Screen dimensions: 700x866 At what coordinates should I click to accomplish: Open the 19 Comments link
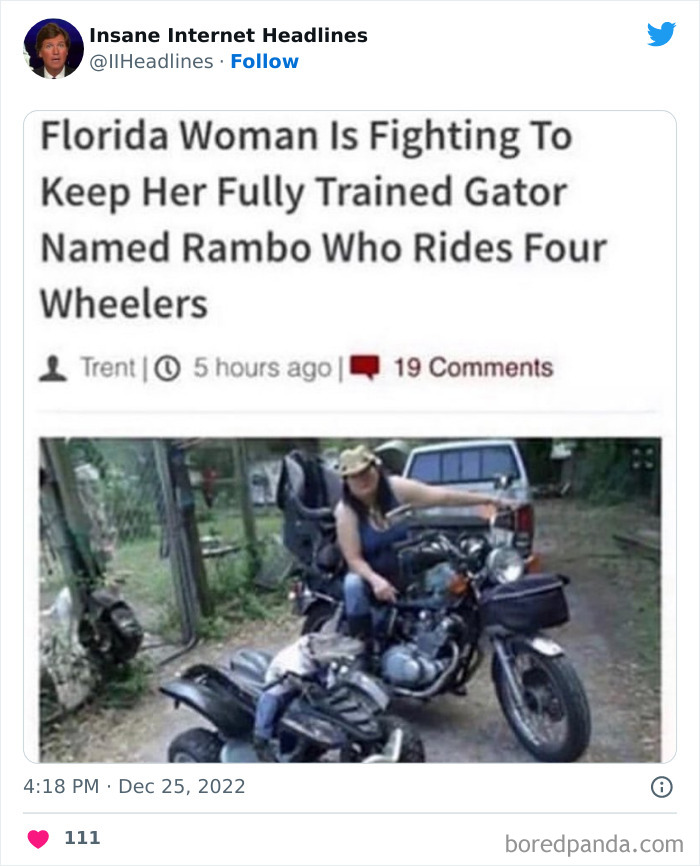pos(473,368)
